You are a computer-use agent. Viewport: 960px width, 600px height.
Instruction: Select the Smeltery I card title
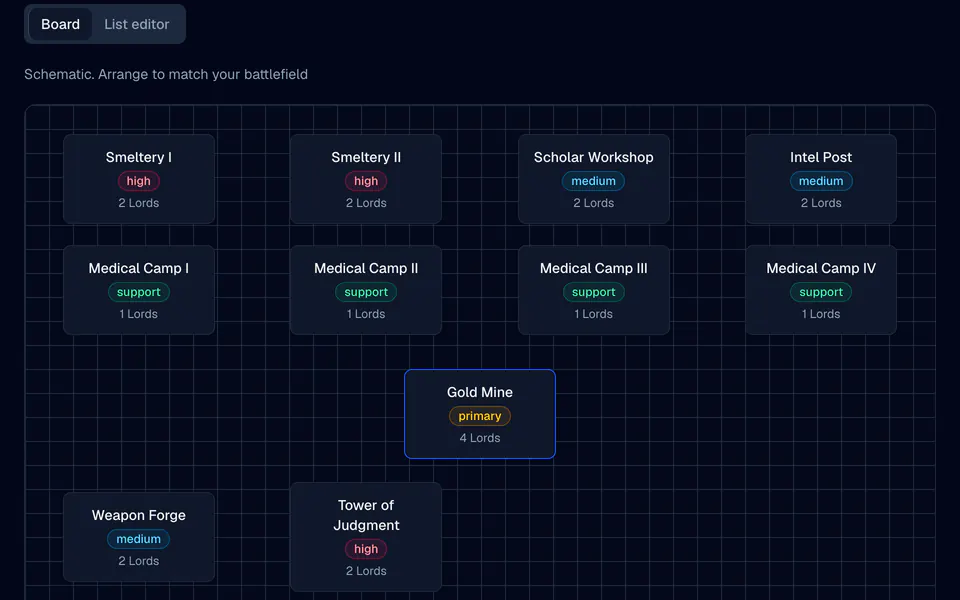pos(139,157)
